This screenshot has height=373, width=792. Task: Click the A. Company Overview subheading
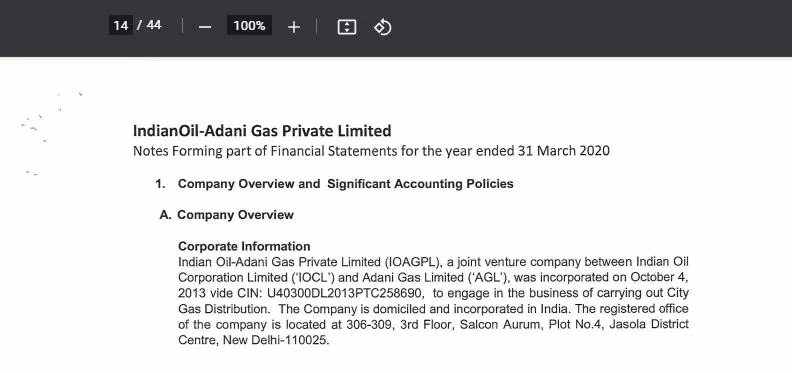pos(226,215)
